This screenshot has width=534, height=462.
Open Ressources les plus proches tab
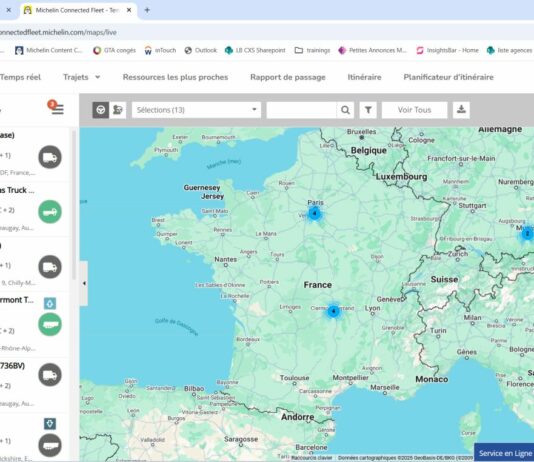point(175,77)
